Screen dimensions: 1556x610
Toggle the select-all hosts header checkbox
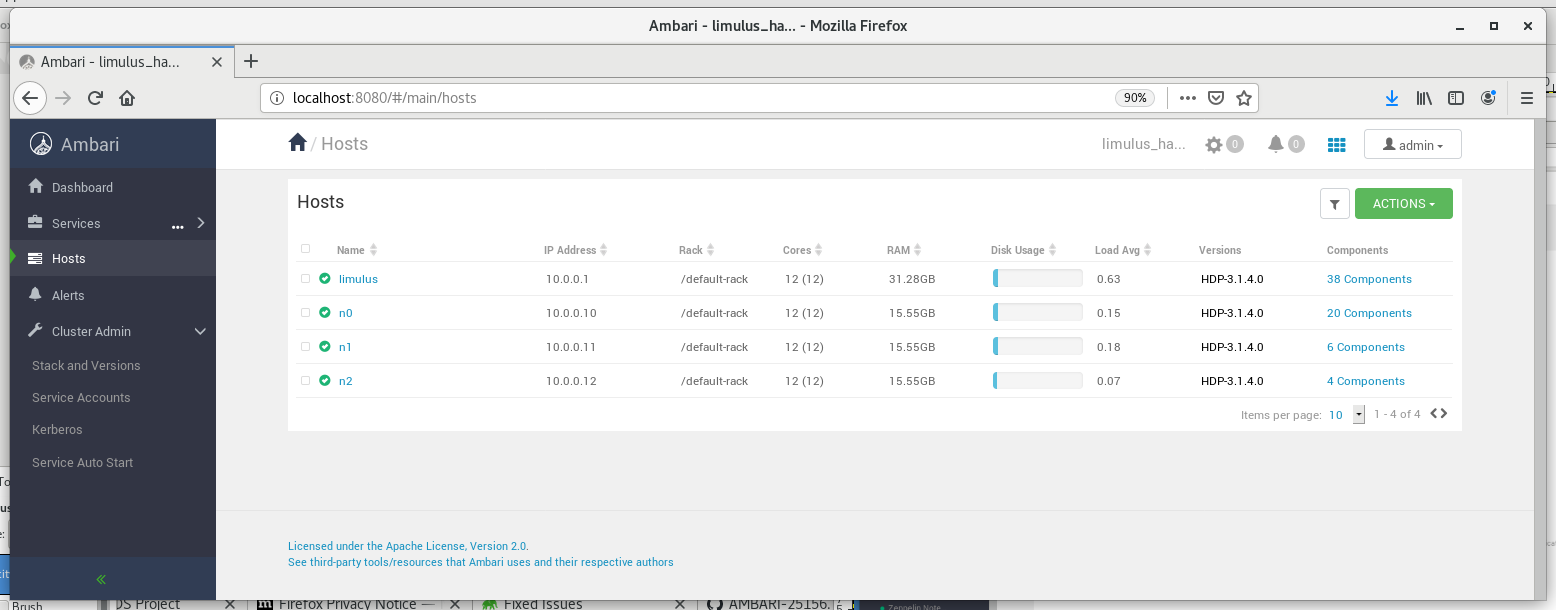coord(306,249)
